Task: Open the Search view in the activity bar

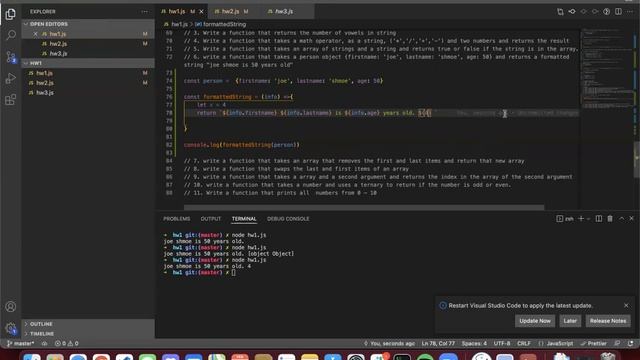Action: [x=11, y=35]
